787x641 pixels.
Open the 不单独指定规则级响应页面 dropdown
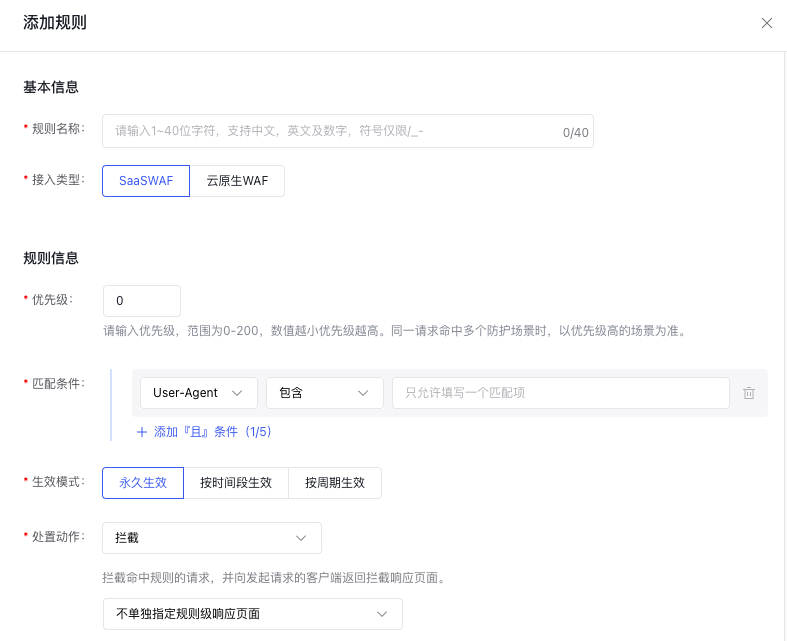click(253, 614)
